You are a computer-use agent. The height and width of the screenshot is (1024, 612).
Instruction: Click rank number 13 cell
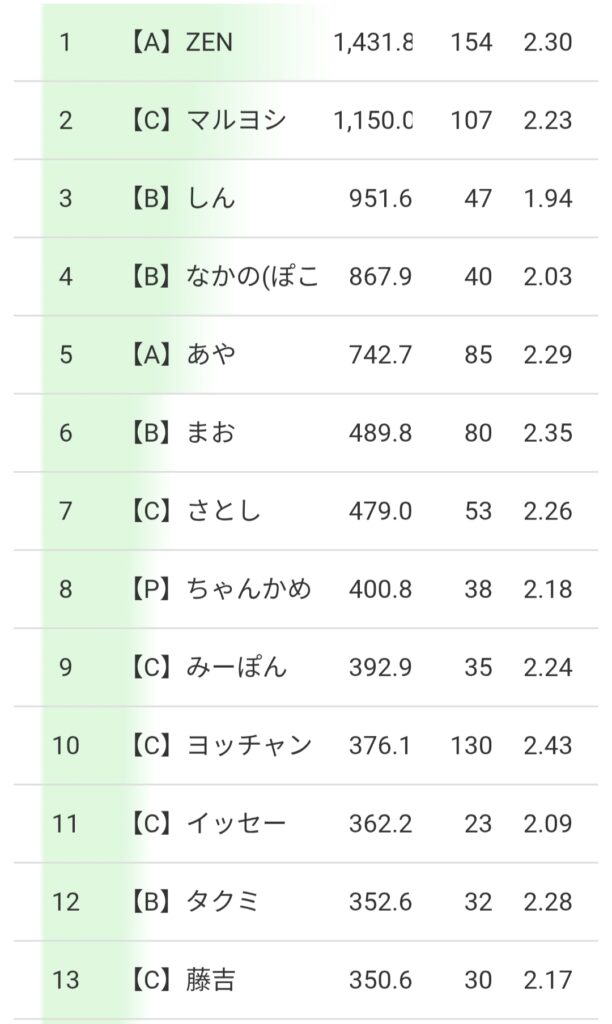pyautogui.click(x=65, y=979)
